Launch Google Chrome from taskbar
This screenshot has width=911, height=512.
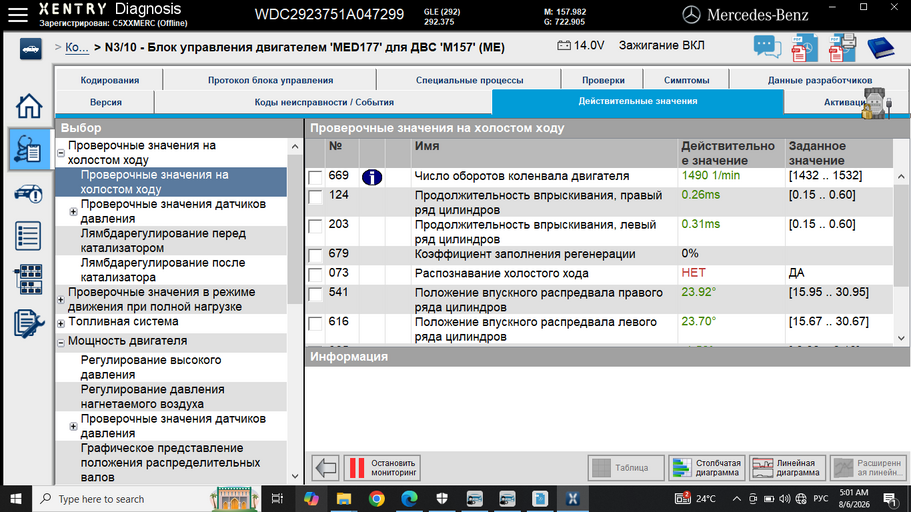click(x=376, y=499)
